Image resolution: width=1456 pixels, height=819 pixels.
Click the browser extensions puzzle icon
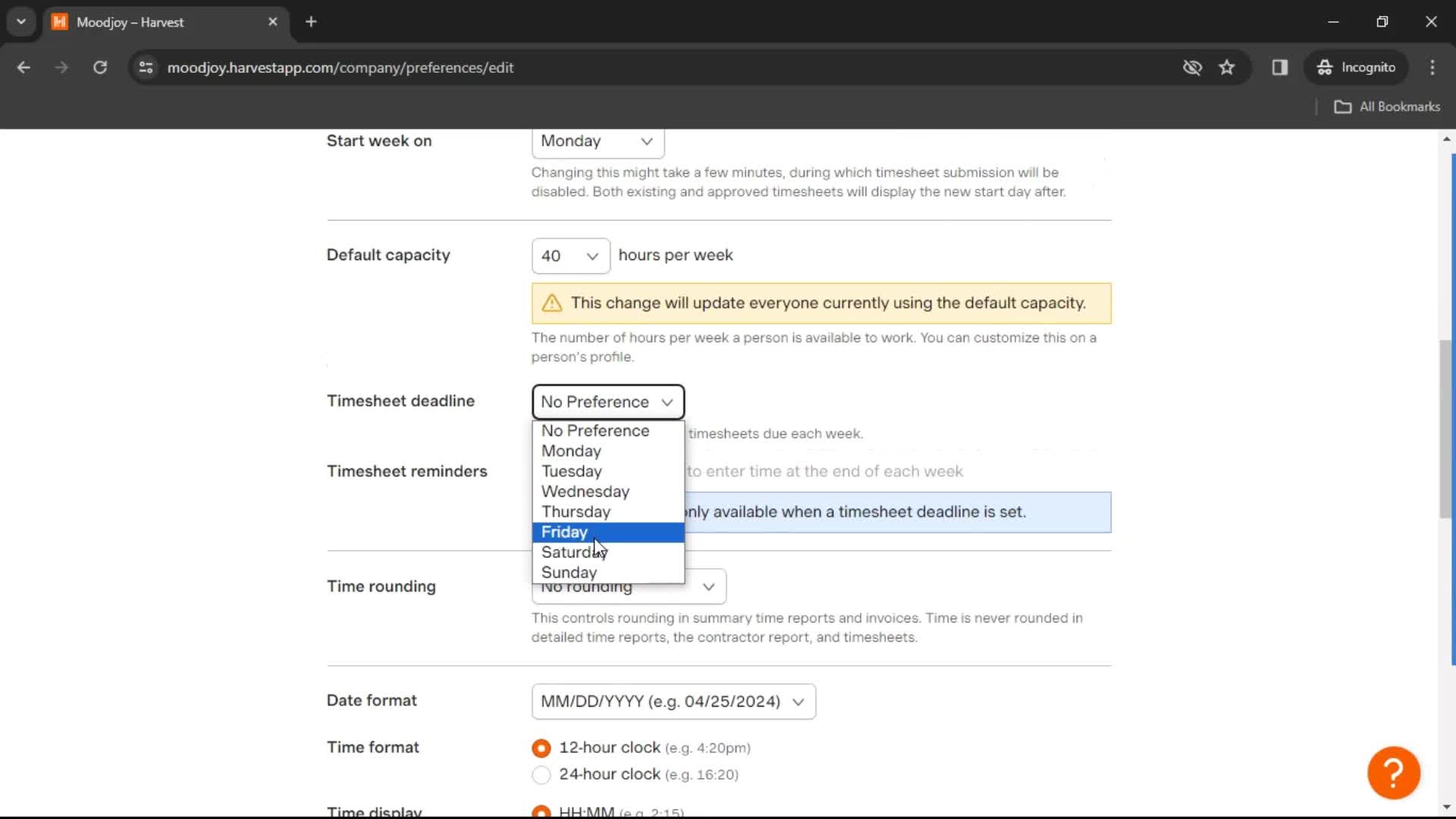pyautogui.click(x=1281, y=67)
